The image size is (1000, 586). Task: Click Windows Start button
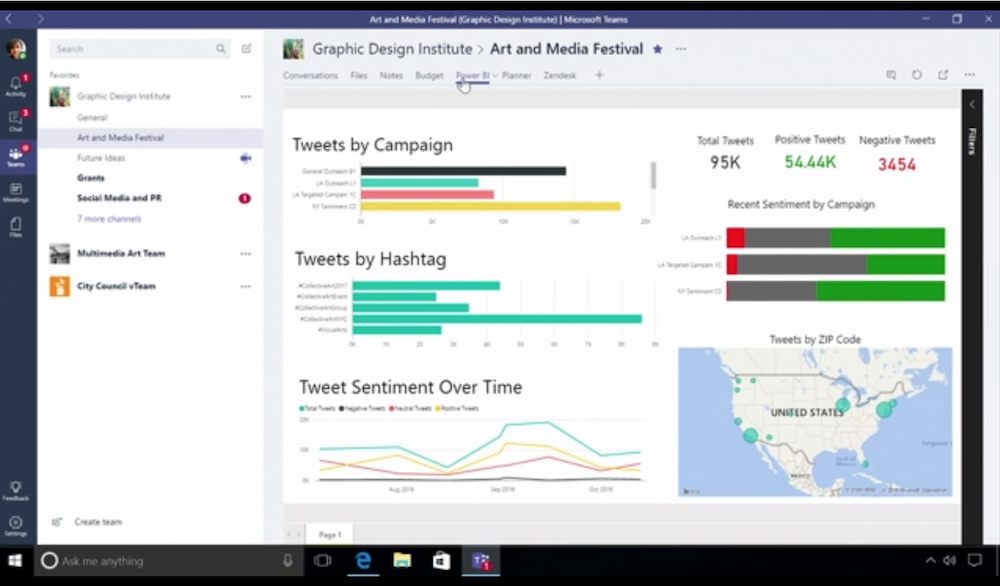[15, 561]
